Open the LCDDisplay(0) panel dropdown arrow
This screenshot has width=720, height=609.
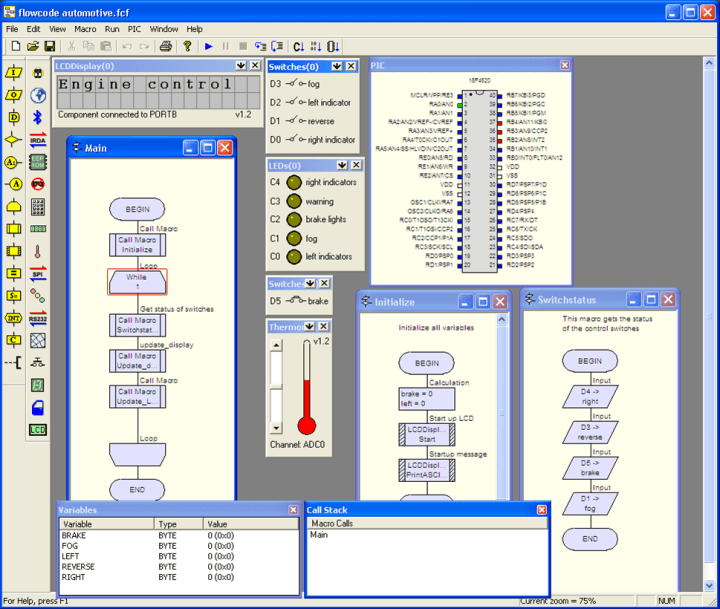pos(241,66)
